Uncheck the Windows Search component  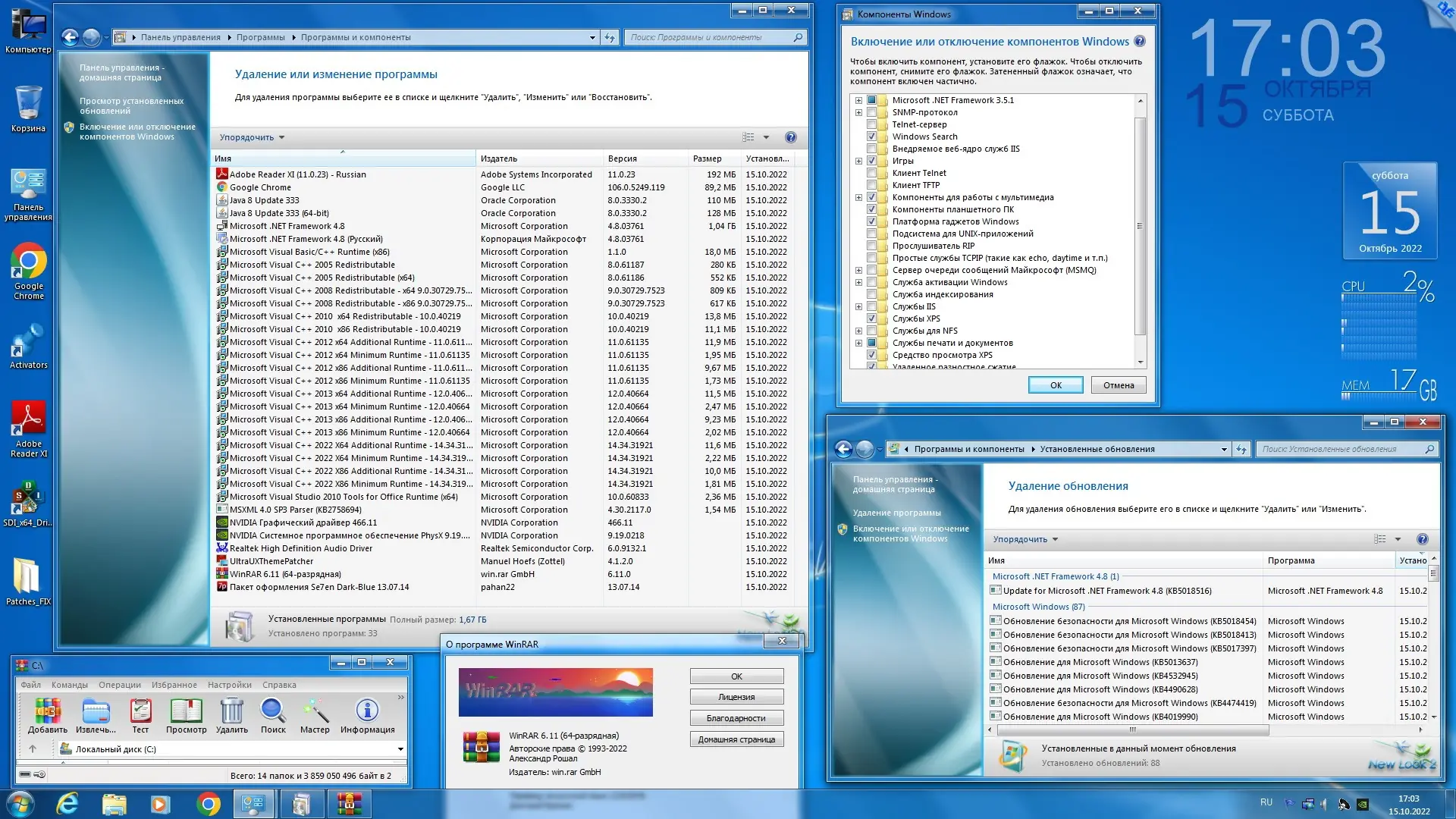coord(871,136)
